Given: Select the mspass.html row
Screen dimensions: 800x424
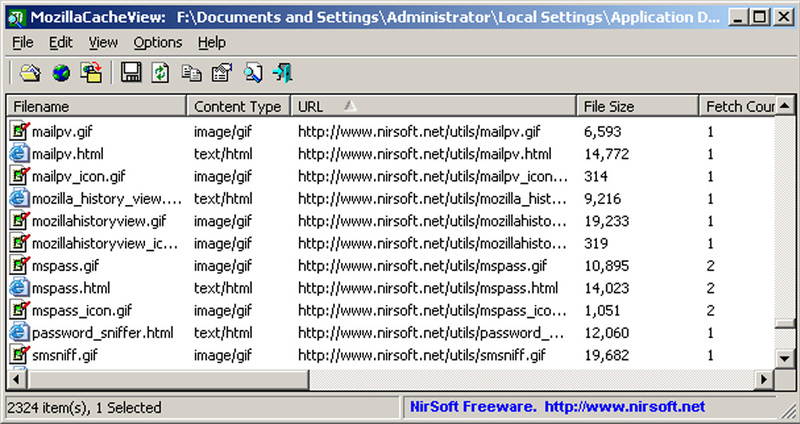Looking at the screenshot, I should (x=391, y=288).
